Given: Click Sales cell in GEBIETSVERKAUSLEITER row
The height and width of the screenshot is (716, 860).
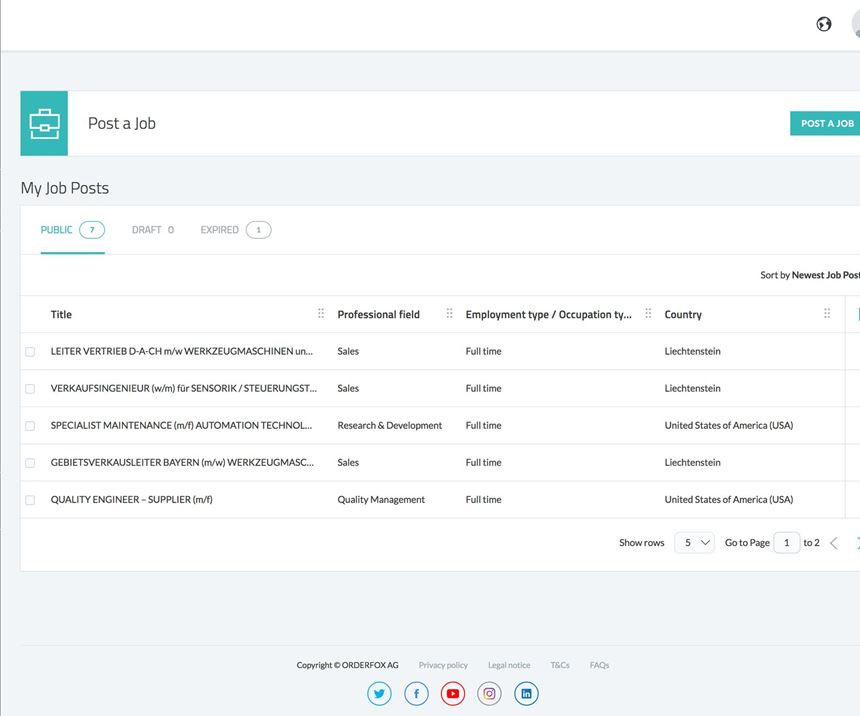Looking at the screenshot, I should [x=348, y=463].
